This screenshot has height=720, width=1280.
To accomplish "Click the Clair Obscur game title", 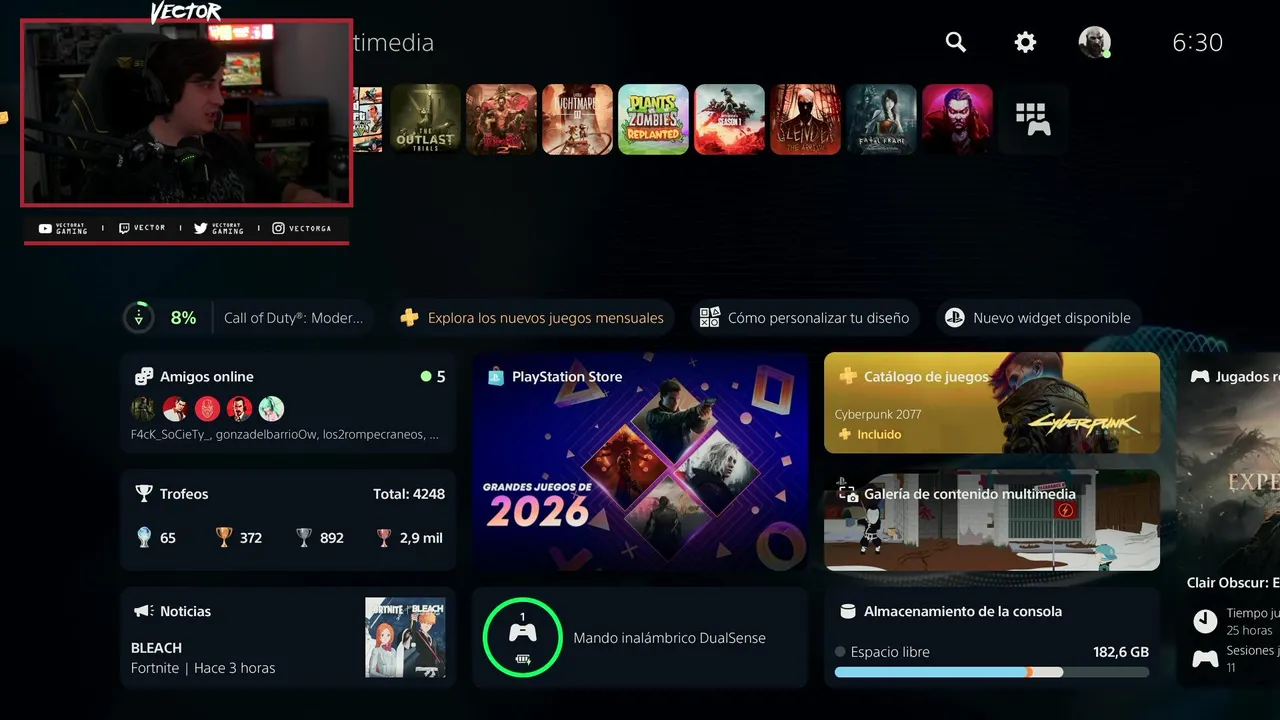I will (1233, 583).
